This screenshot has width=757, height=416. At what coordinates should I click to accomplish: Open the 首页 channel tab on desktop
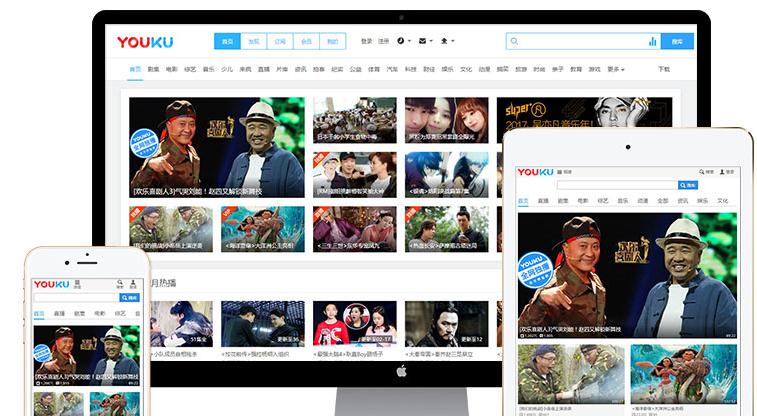click(135, 69)
